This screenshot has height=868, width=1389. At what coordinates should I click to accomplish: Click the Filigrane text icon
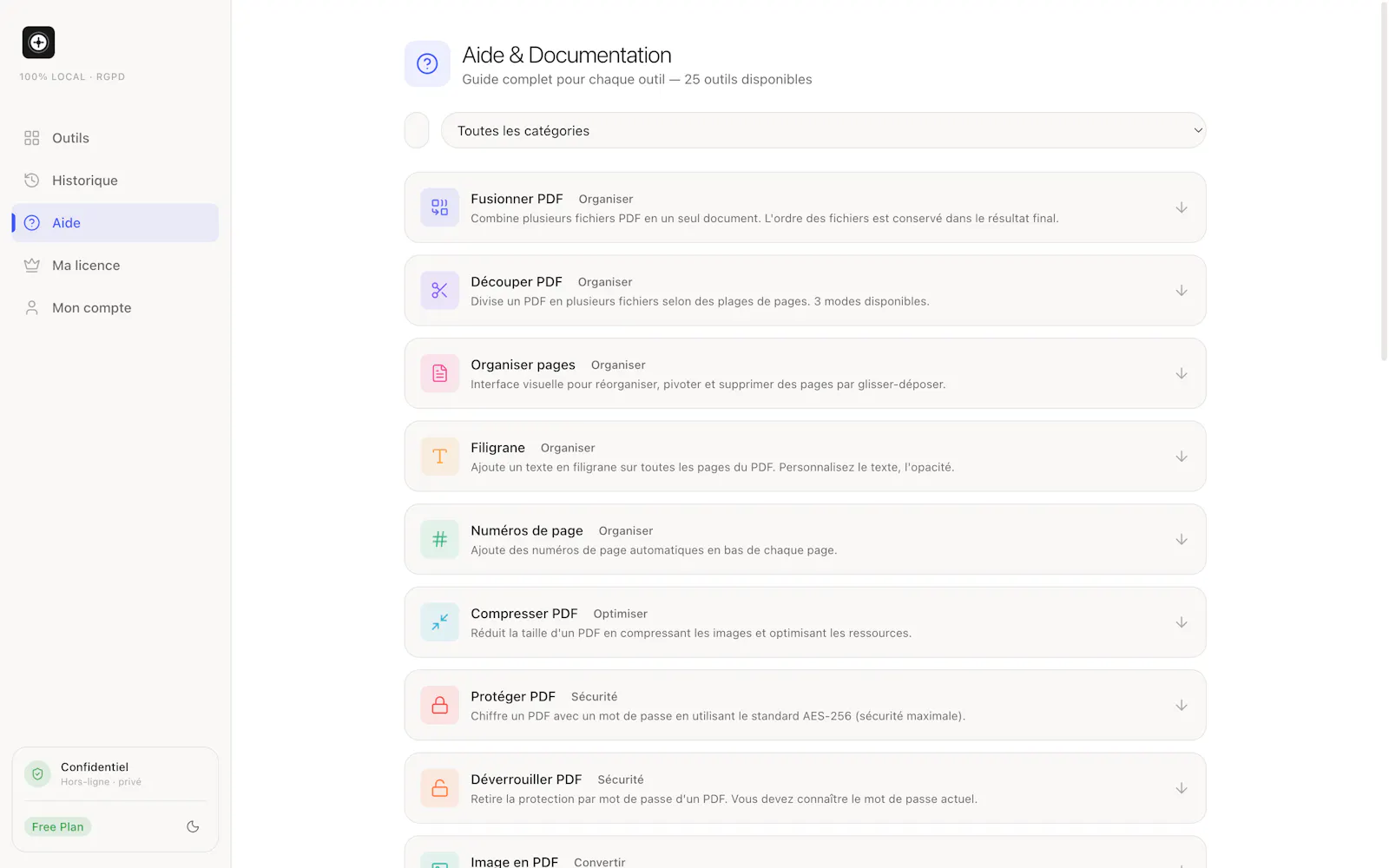440,457
